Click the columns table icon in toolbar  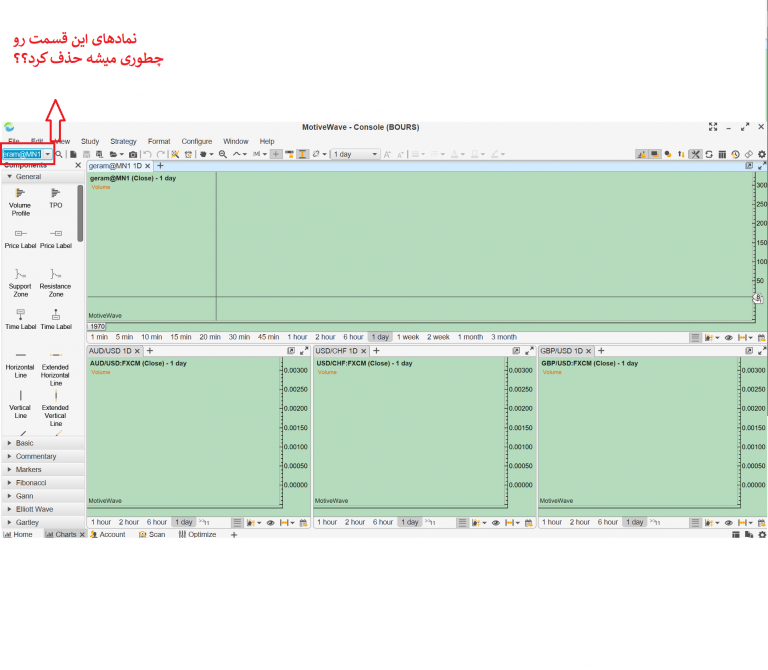722,154
